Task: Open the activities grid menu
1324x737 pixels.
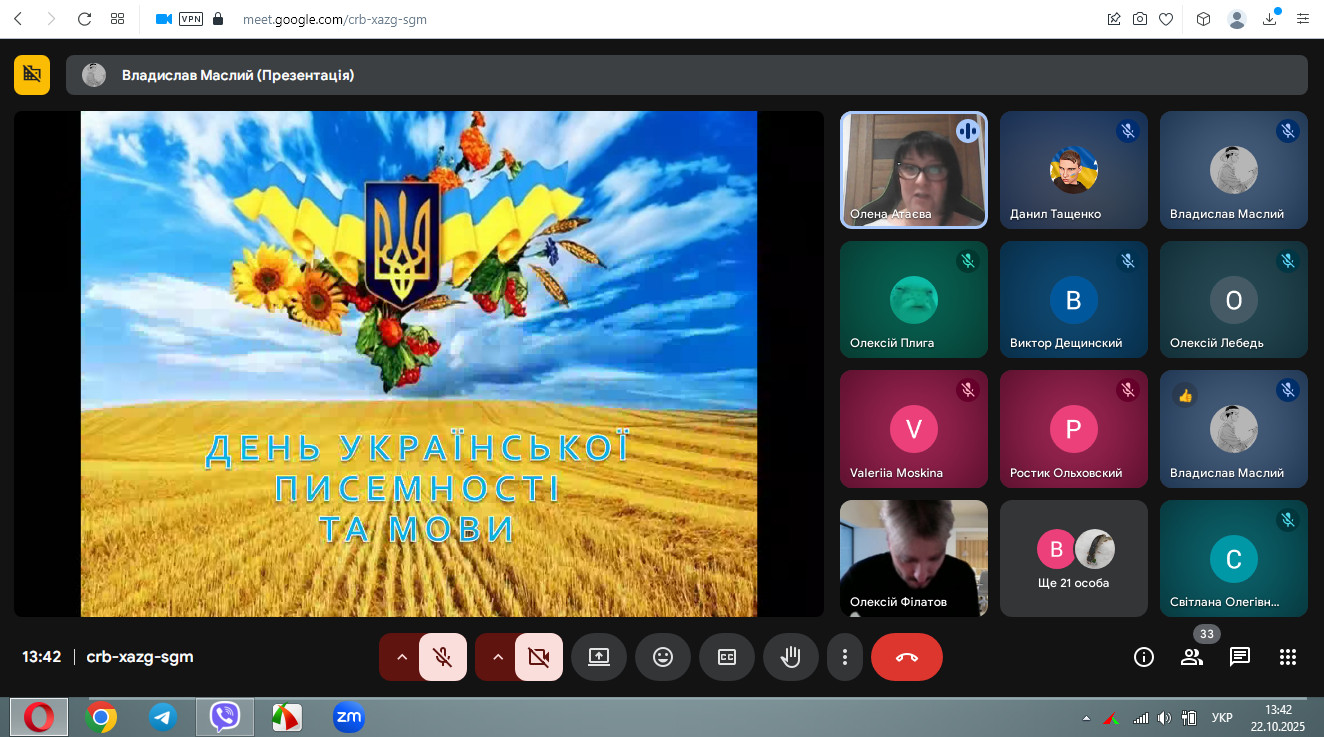Action: 1288,657
